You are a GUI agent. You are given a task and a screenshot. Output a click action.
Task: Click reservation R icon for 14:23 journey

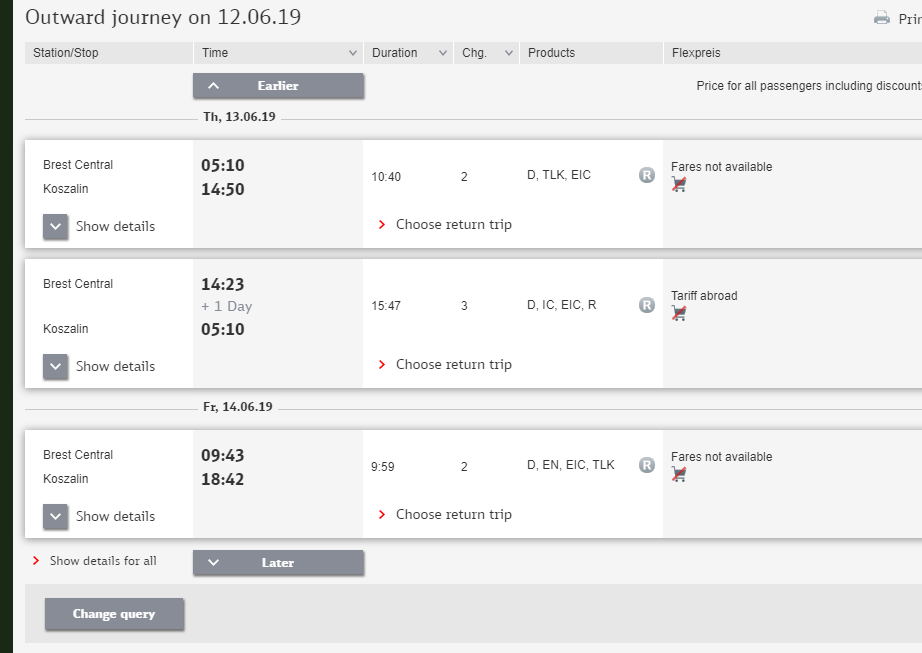(x=647, y=305)
